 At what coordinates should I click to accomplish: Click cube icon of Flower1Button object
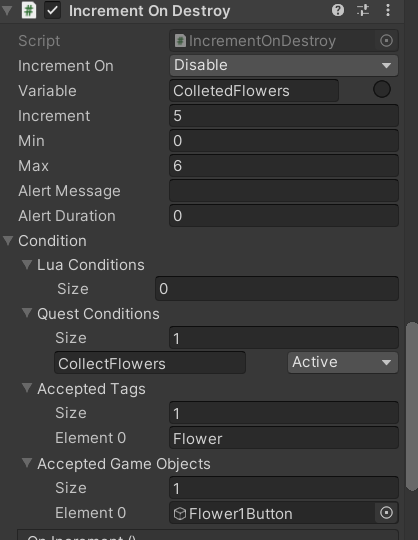(x=180, y=513)
